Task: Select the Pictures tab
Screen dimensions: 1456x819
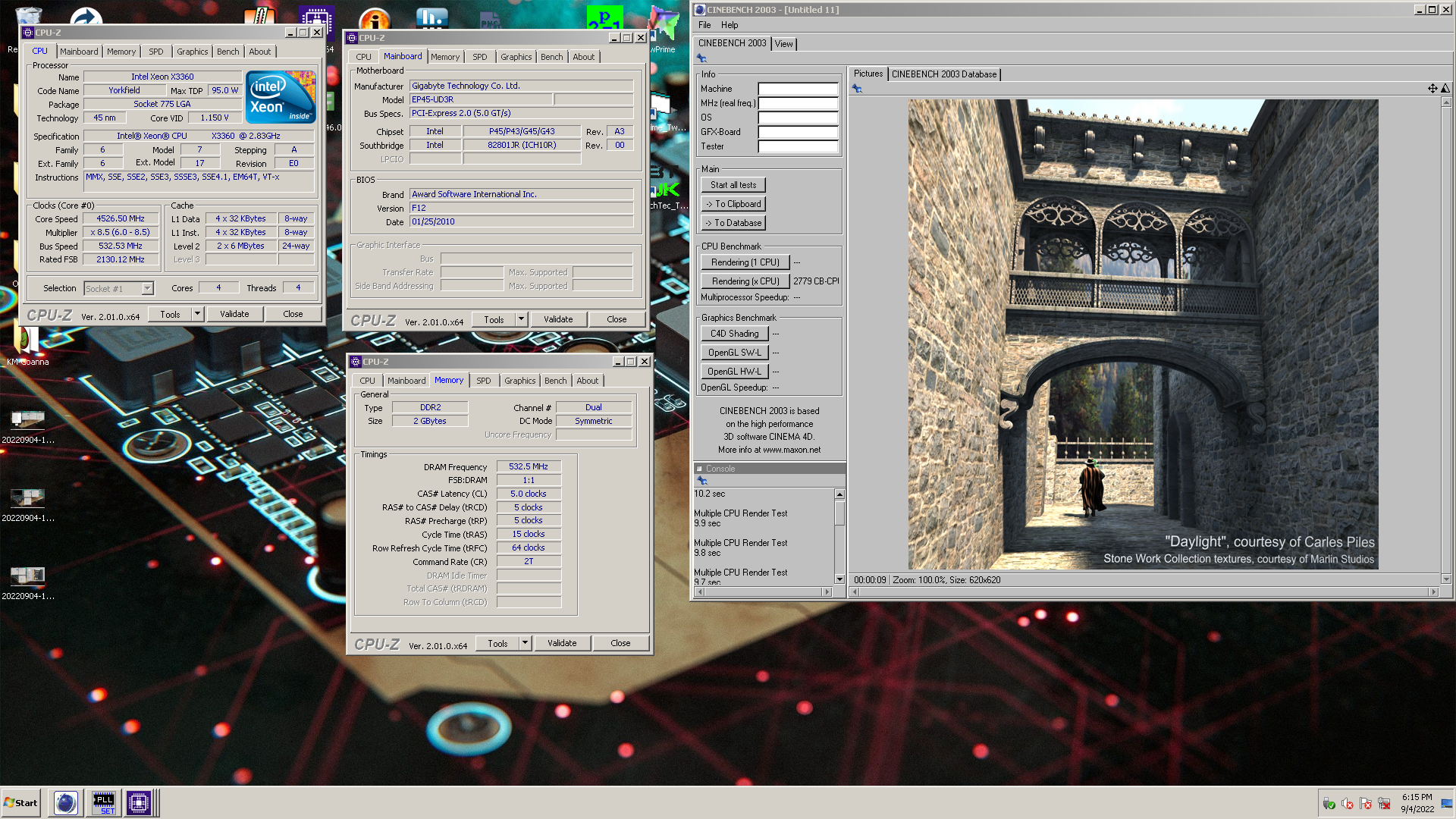Action: click(x=868, y=74)
